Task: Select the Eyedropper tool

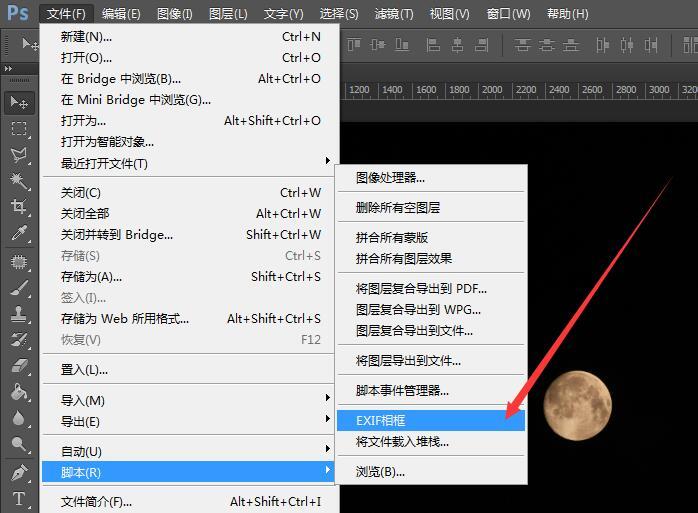Action: (x=19, y=232)
